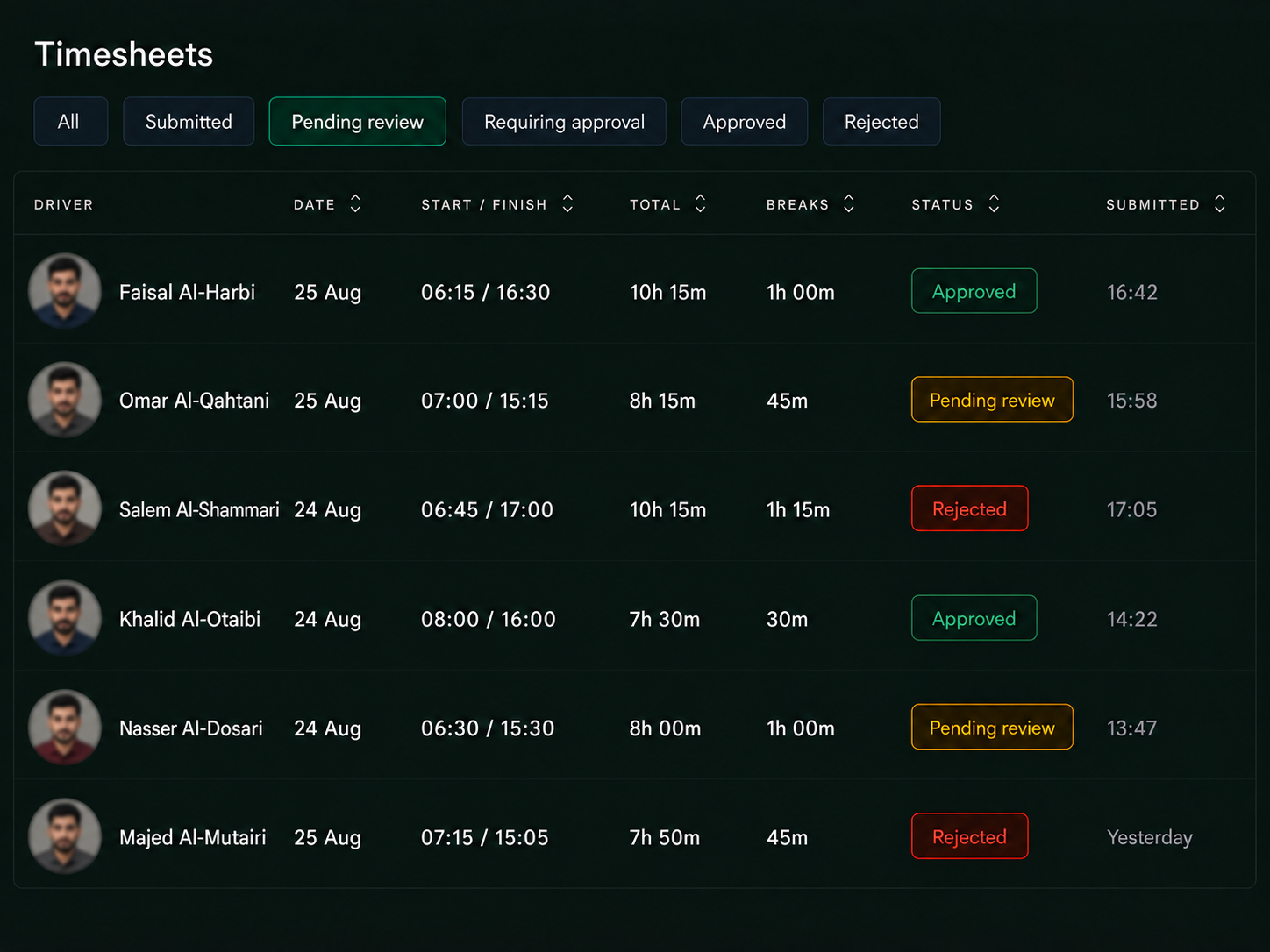Click the Yesterday submitted value
The width and height of the screenshot is (1270, 952).
(x=1149, y=837)
